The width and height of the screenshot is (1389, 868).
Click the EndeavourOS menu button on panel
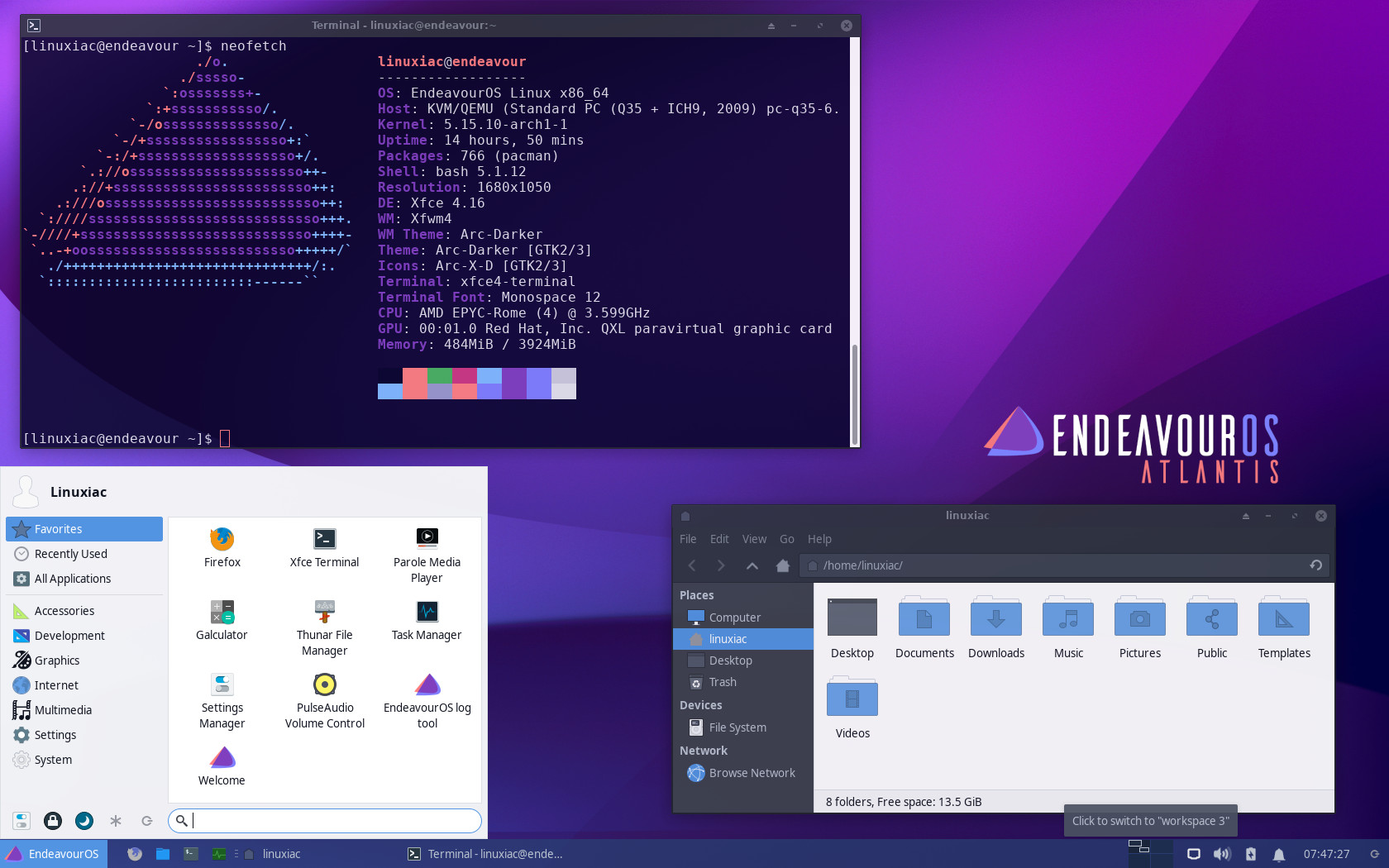click(x=53, y=854)
